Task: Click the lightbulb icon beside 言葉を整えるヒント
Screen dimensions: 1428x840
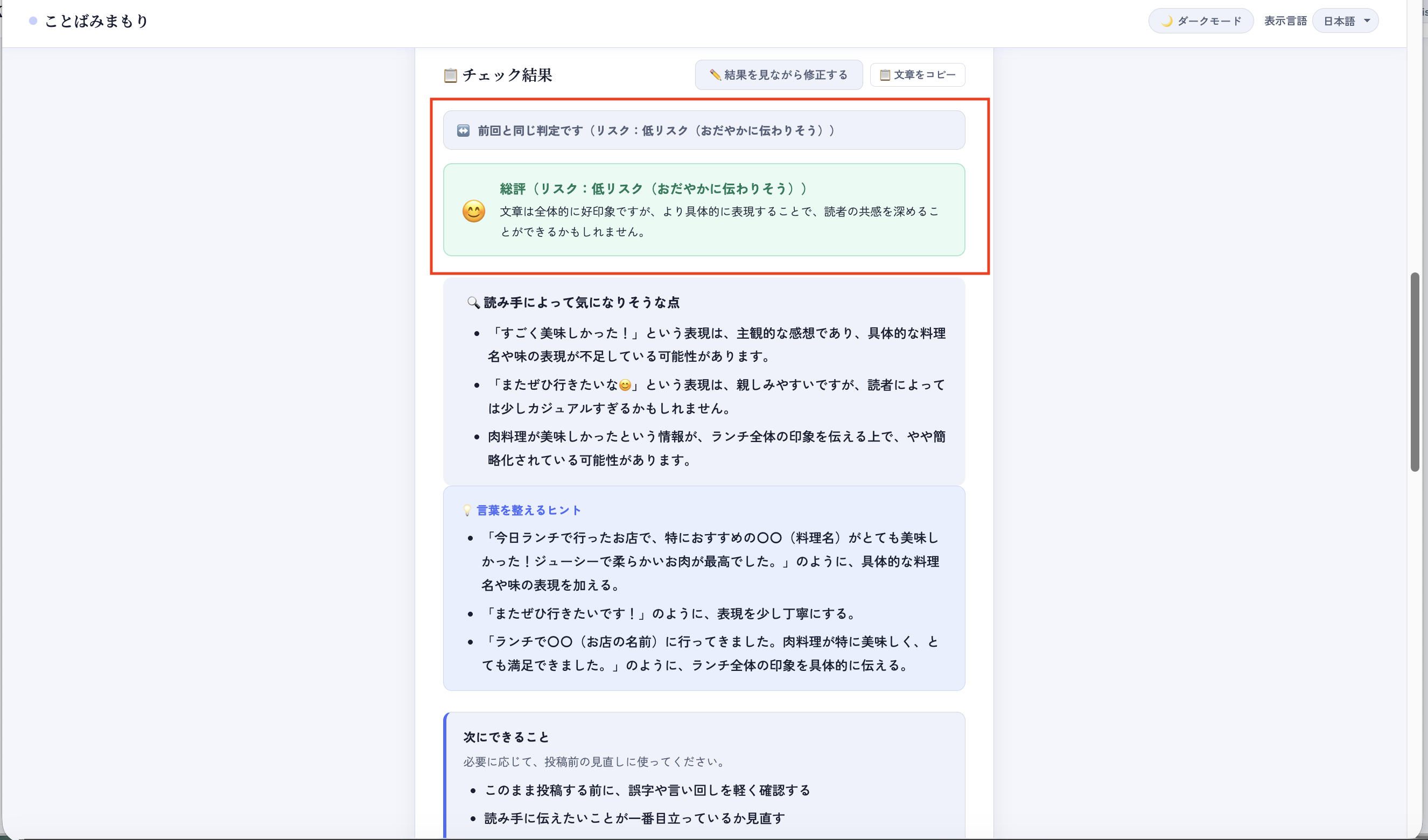Action: coord(467,510)
